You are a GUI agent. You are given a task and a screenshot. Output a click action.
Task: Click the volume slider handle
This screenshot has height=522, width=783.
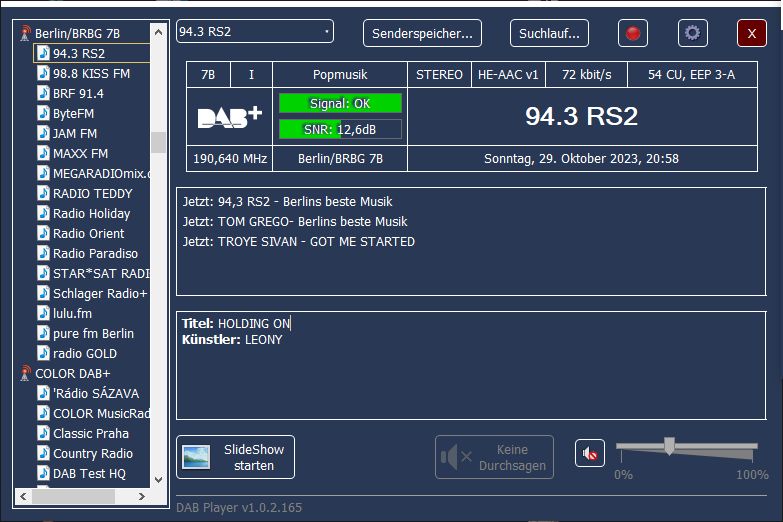669,446
